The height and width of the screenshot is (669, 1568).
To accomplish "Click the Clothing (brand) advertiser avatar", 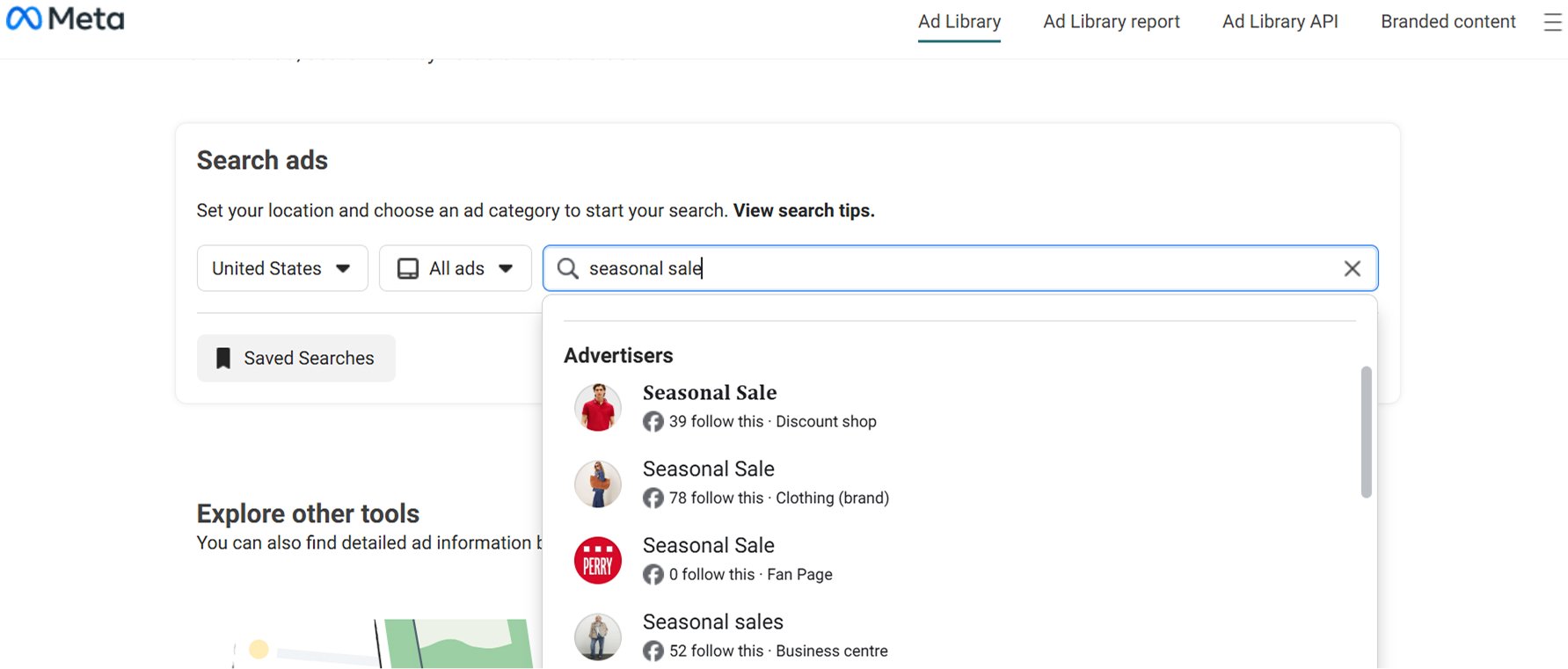I will coord(598,484).
